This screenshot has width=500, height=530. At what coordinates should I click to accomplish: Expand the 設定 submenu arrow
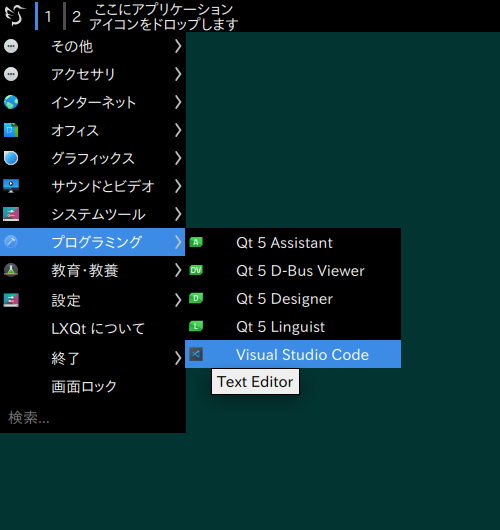click(x=178, y=300)
